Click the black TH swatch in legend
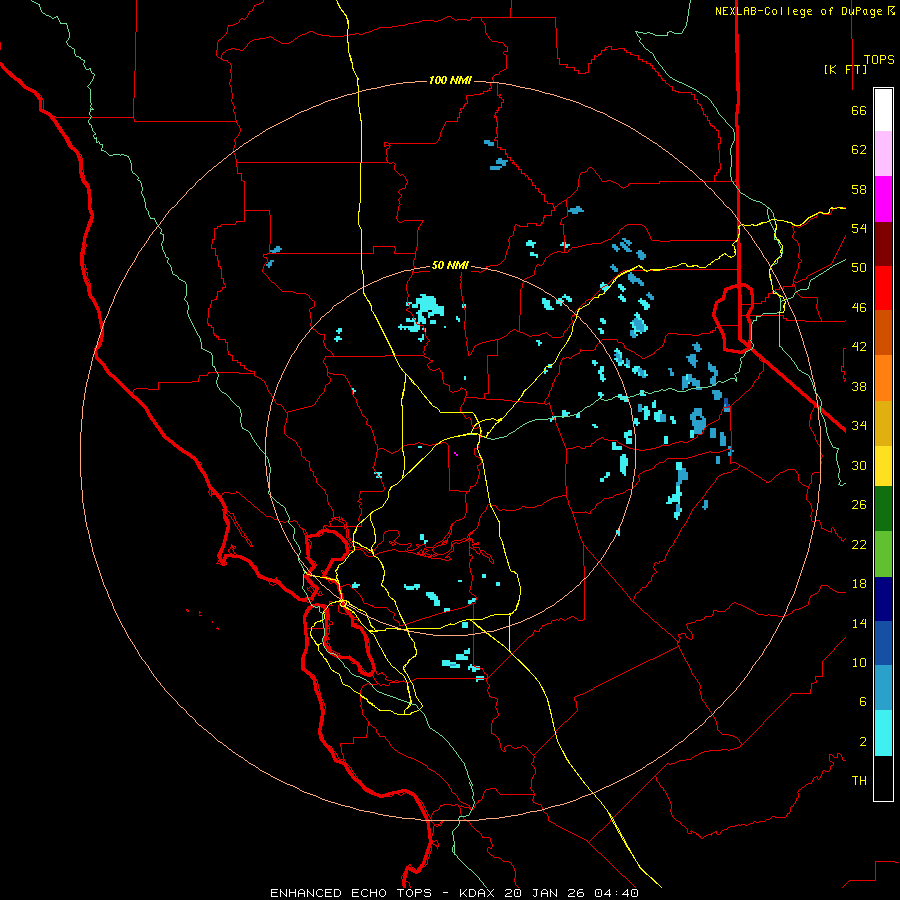900x900 pixels. click(883, 778)
